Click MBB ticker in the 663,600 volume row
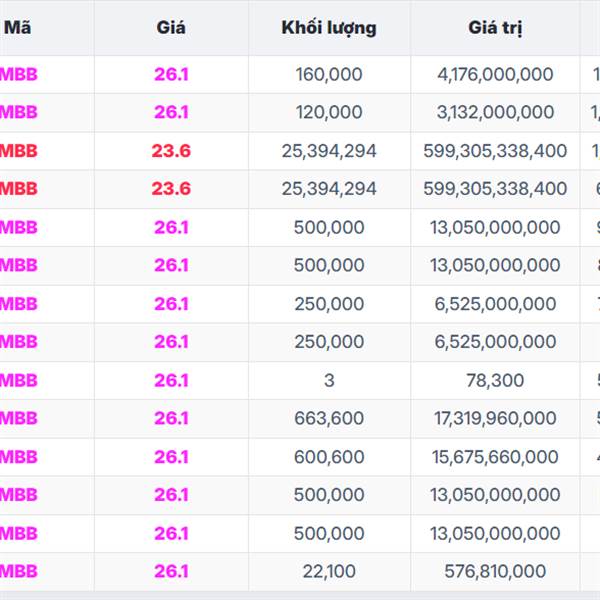 (18, 418)
